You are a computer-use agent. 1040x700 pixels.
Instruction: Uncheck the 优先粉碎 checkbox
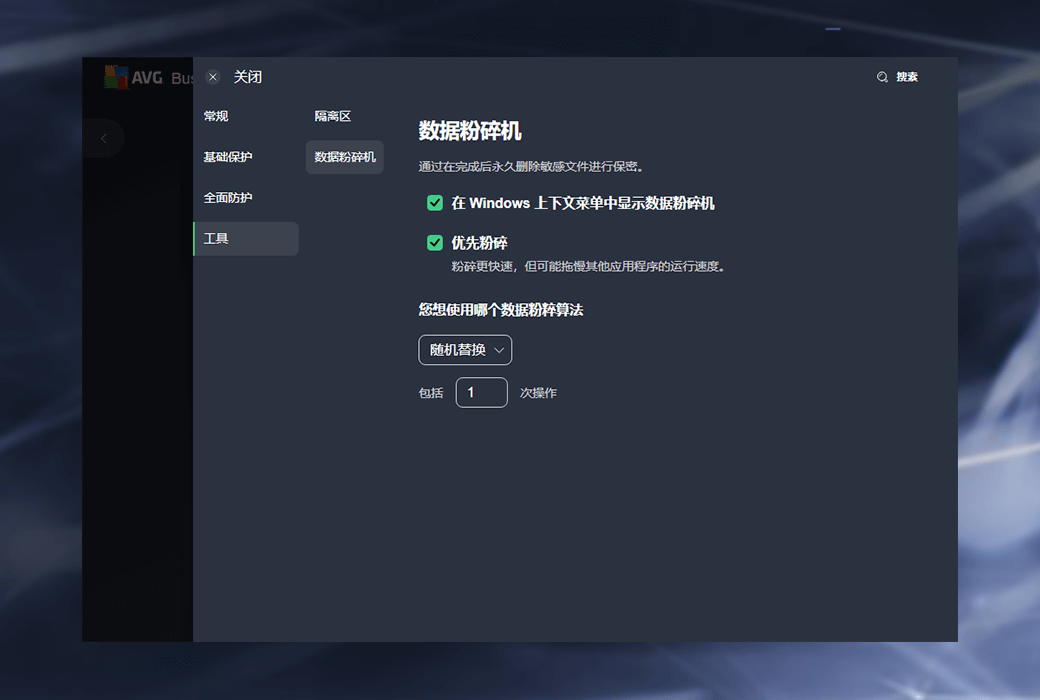pos(435,243)
